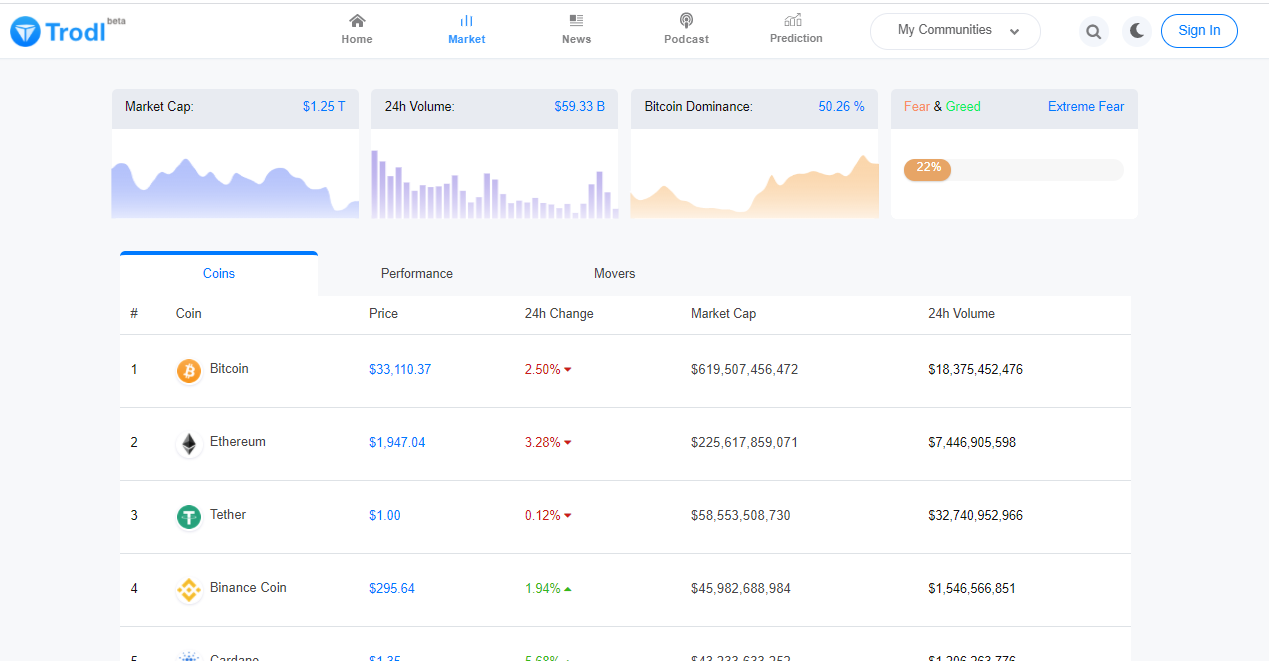Select the Market nav item

[466, 29]
